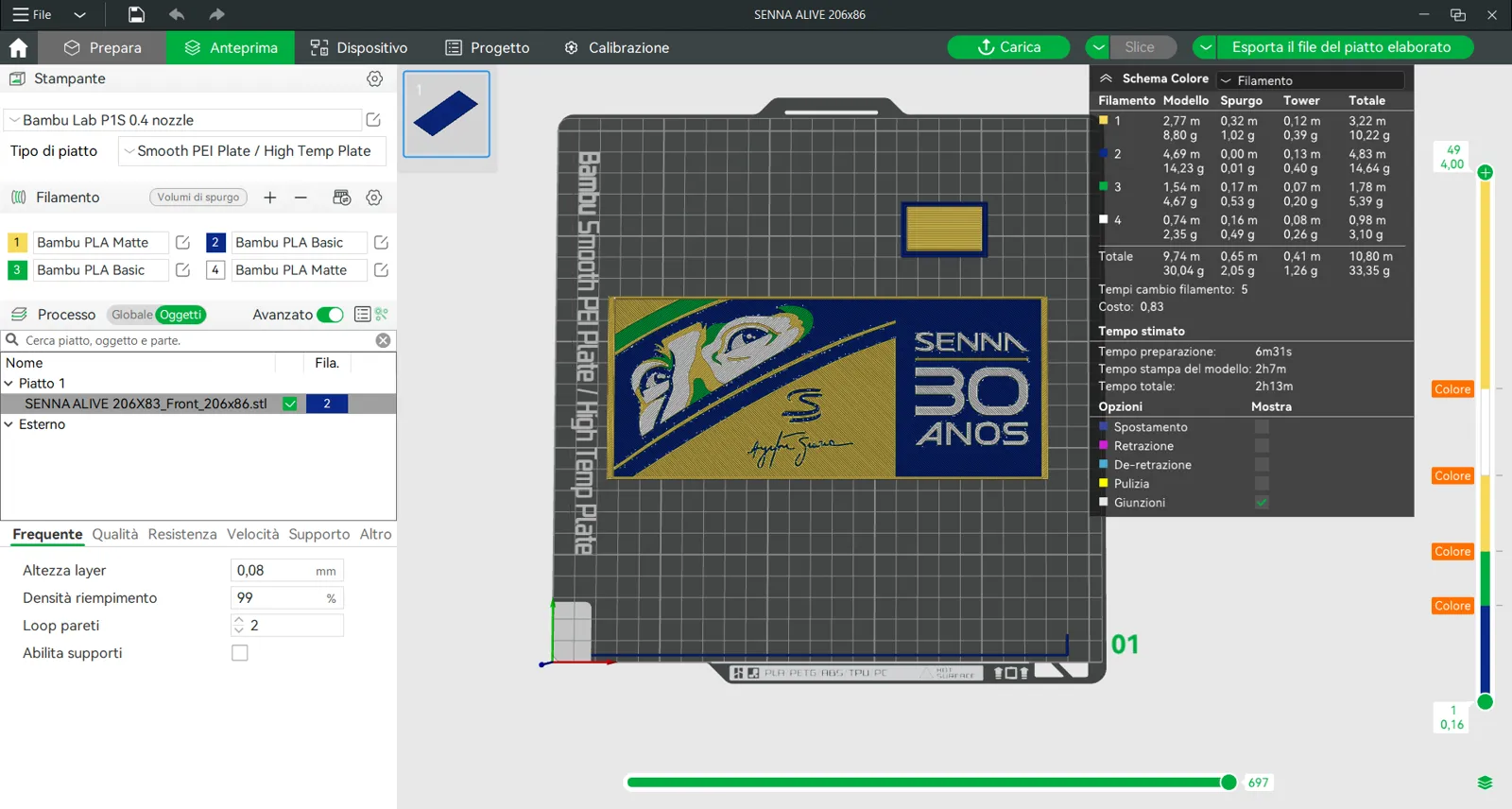Screen dimensions: 1512x809
Task: Toggle Spostamento display checkbox
Action: coord(1262,427)
